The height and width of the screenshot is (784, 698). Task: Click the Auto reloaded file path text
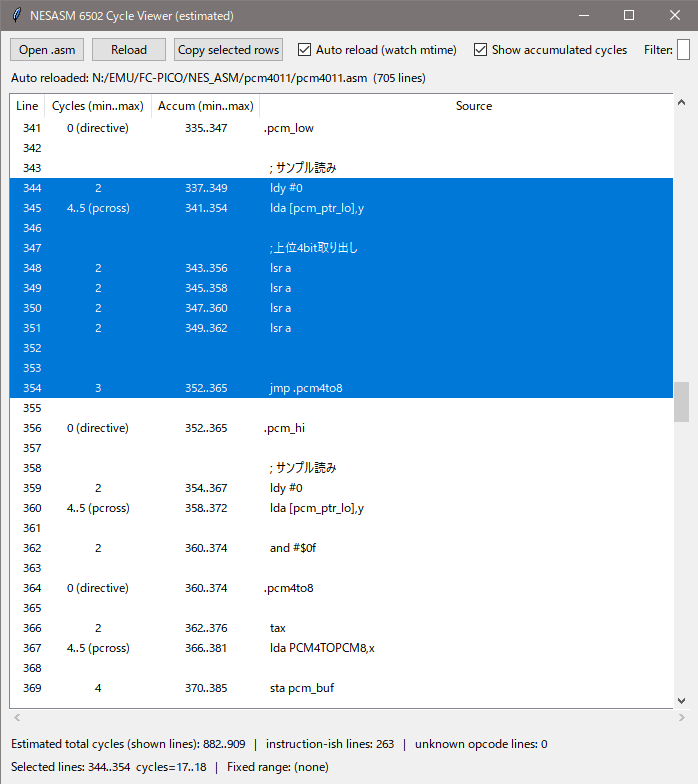pyautogui.click(x=218, y=78)
